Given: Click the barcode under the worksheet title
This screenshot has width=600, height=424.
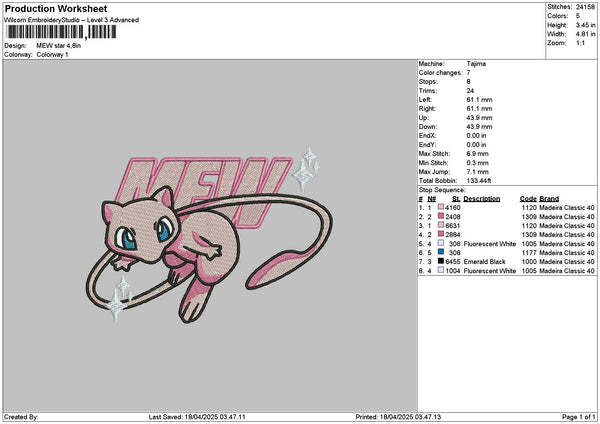Looking at the screenshot, I should pos(61,33).
